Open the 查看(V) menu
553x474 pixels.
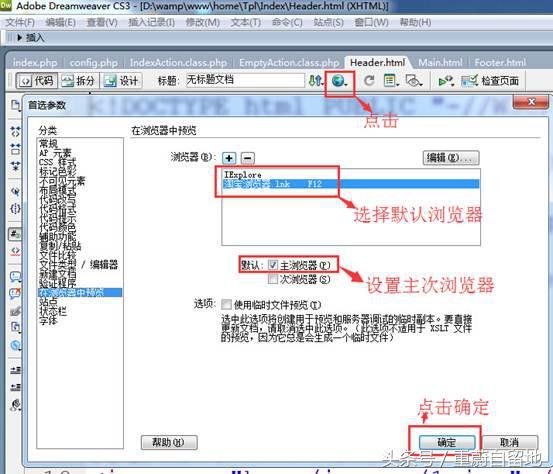pyautogui.click(x=102, y=23)
